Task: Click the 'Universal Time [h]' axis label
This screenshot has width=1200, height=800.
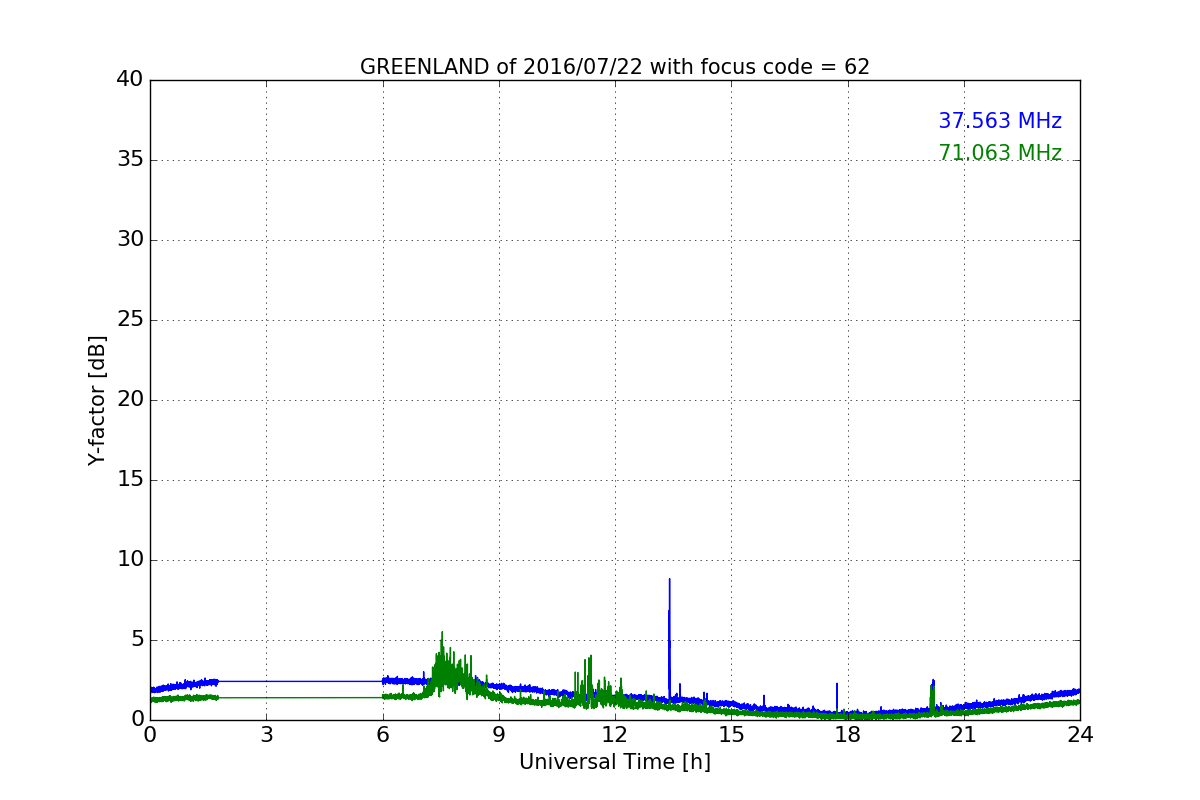Action: 615,762
